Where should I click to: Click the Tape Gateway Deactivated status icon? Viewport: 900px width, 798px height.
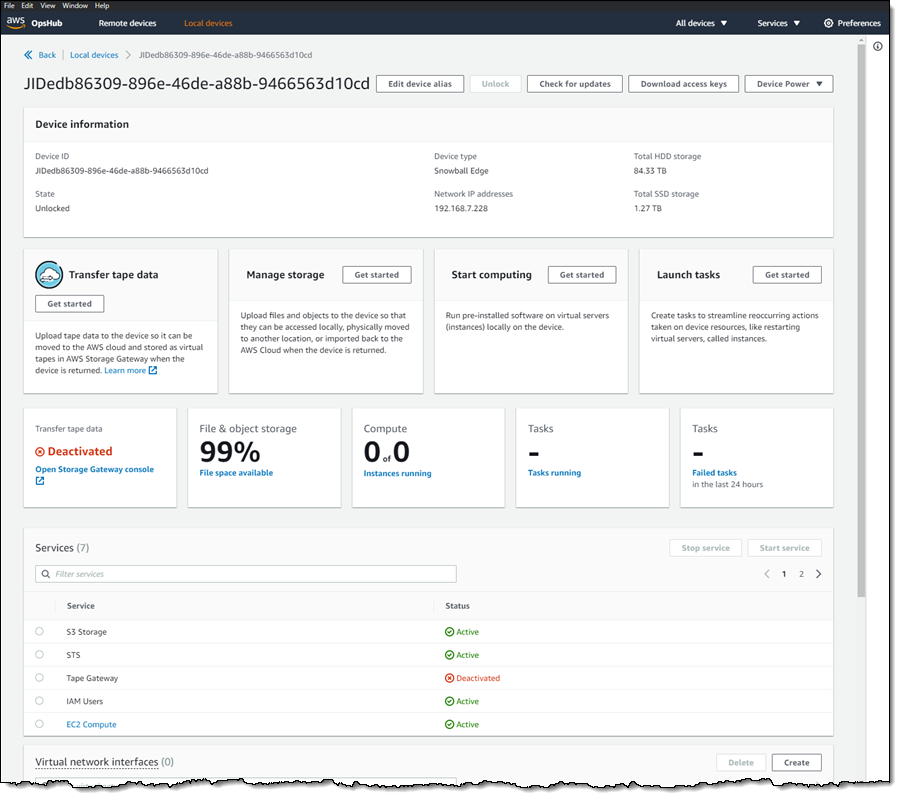pos(449,678)
